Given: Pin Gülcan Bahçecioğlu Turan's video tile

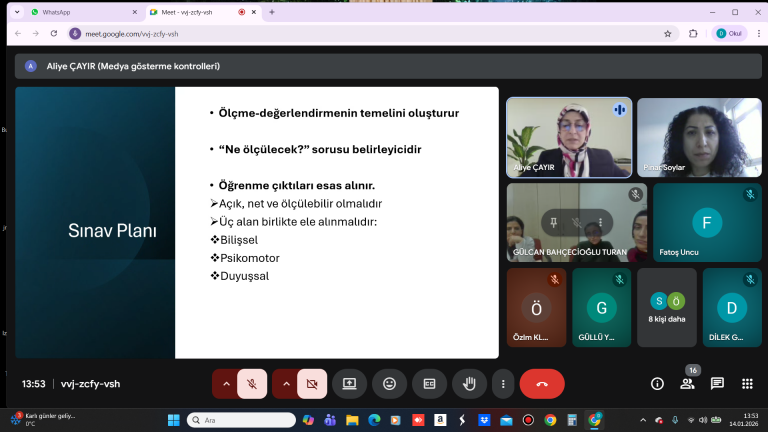Looking at the screenshot, I should (552, 221).
